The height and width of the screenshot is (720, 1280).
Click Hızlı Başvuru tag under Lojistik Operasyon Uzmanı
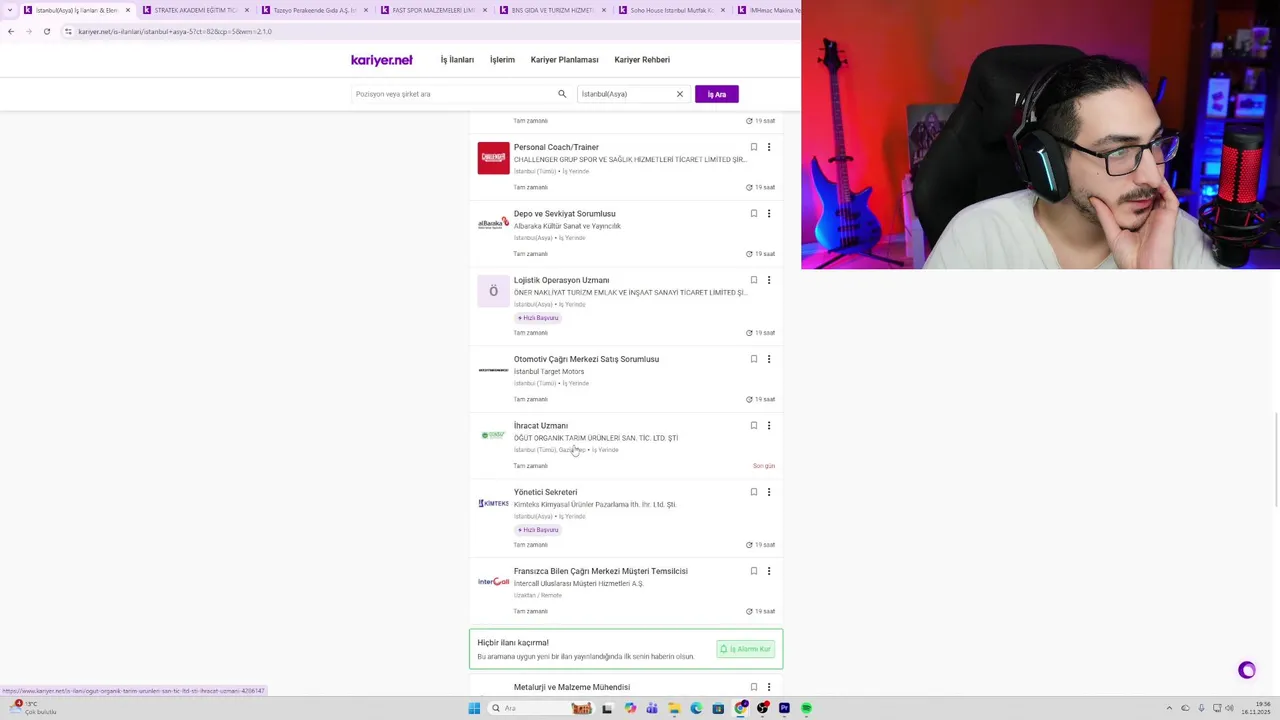click(x=538, y=318)
